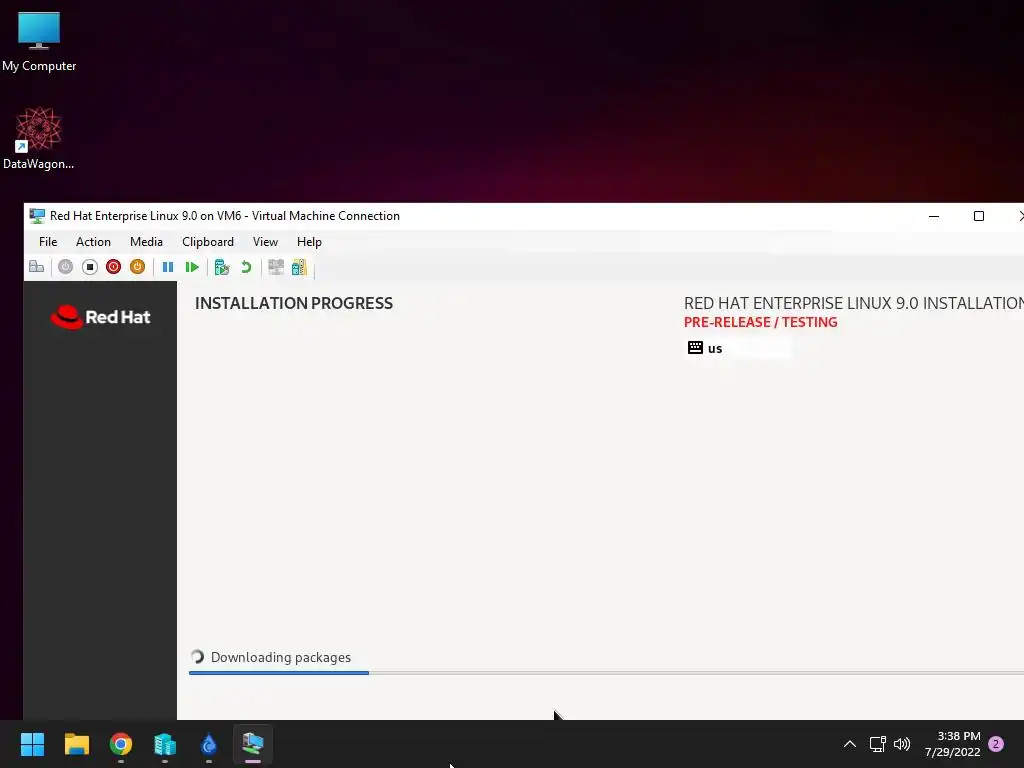Click the grey Start VM icon
The width and height of the screenshot is (1024, 768).
pos(65,266)
